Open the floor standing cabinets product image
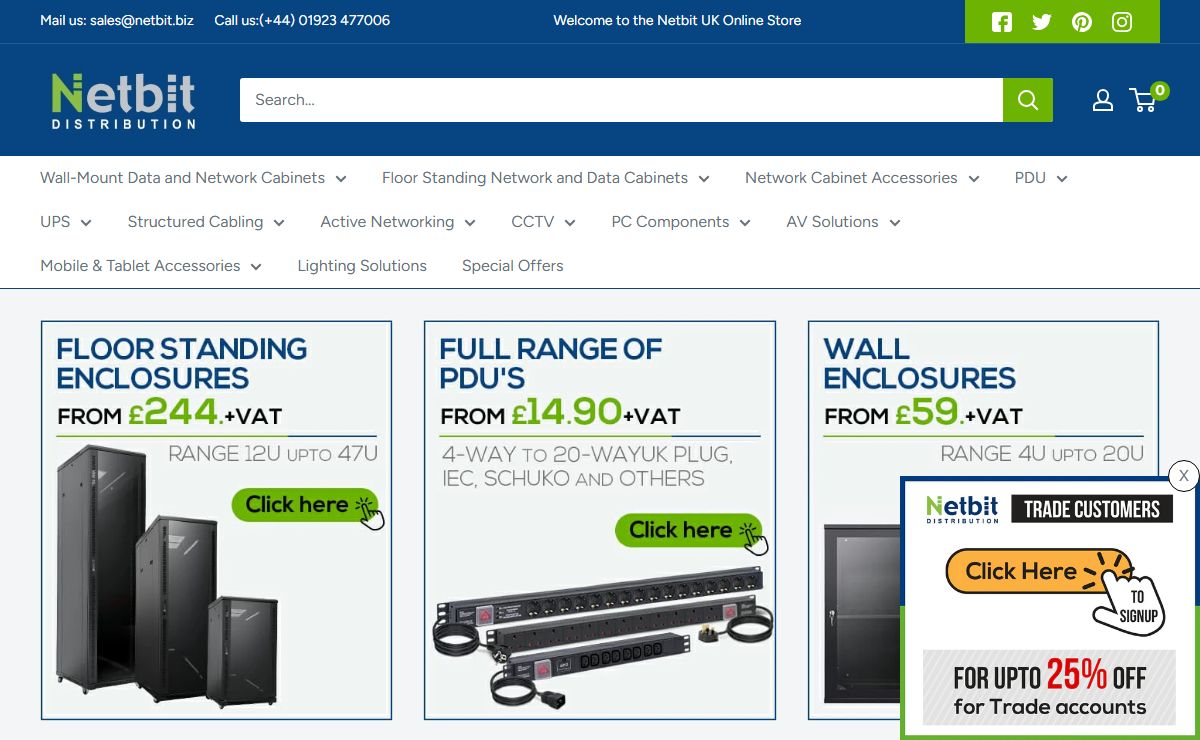The width and height of the screenshot is (1200, 740). click(x=167, y=578)
